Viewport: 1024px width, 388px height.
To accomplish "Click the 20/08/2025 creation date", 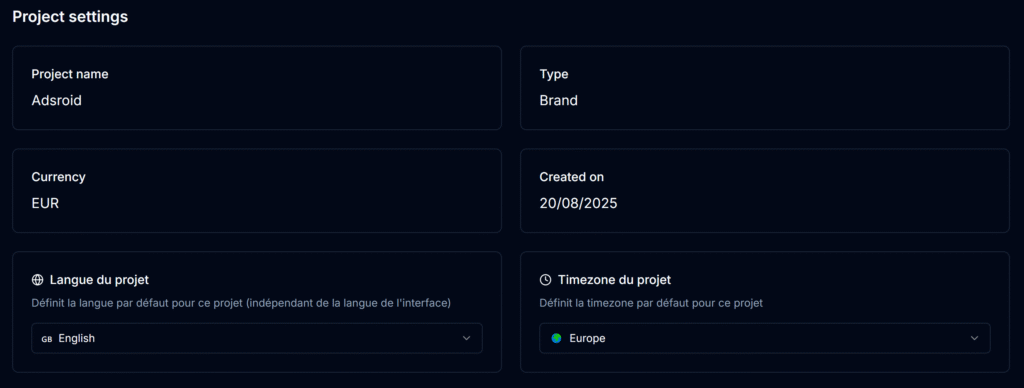I will 579,204.
